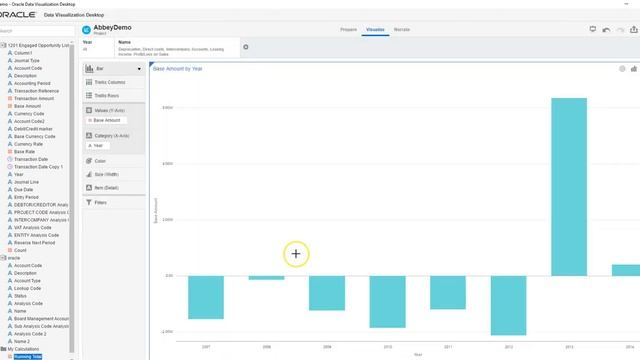Select Transaction Date Copy 1 column
The height and width of the screenshot is (360, 640).
coord(38,167)
